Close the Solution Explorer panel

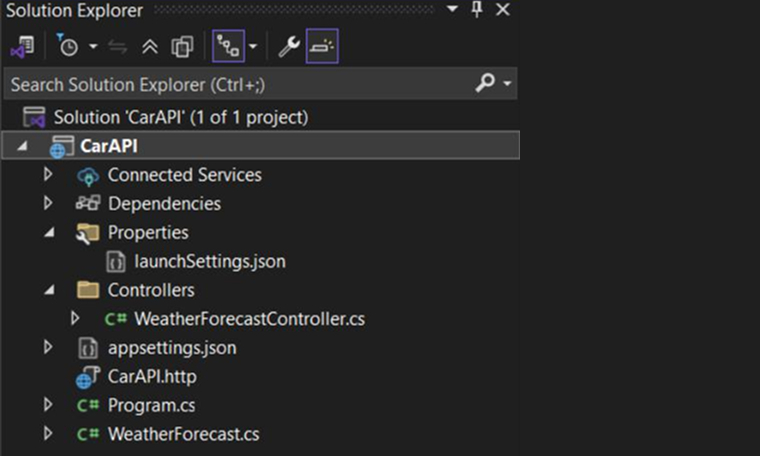[x=503, y=9]
